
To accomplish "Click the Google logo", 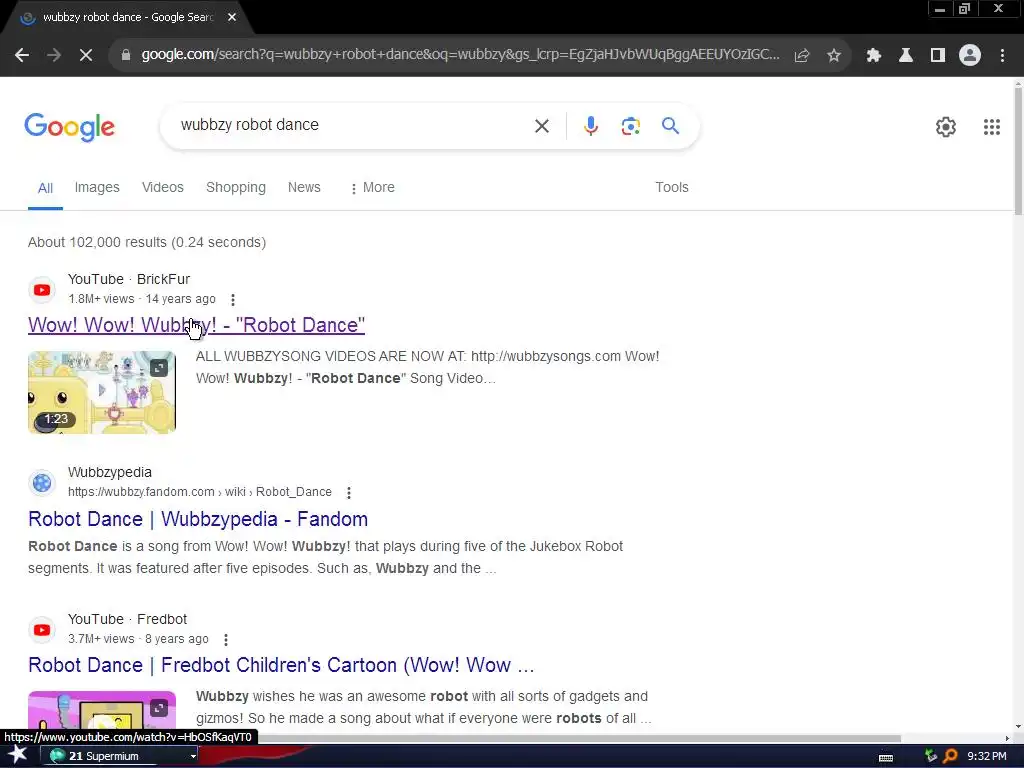I will 69,127.
